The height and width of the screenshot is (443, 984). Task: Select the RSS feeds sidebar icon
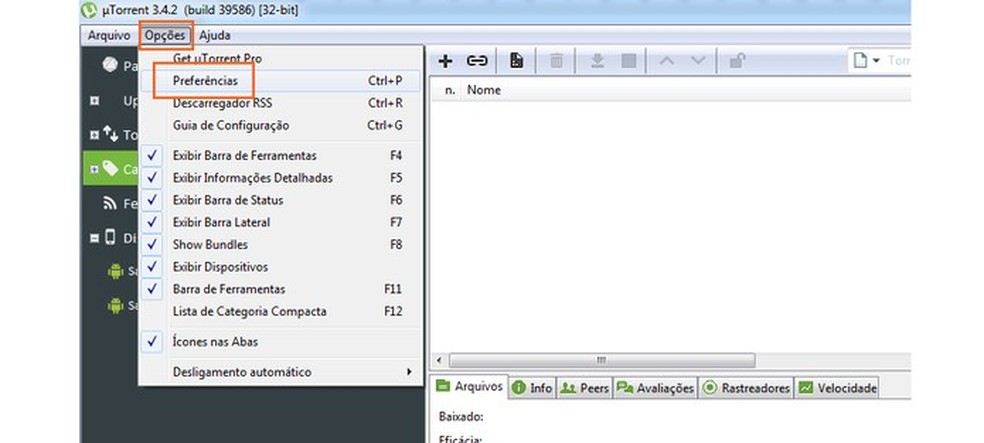110,203
